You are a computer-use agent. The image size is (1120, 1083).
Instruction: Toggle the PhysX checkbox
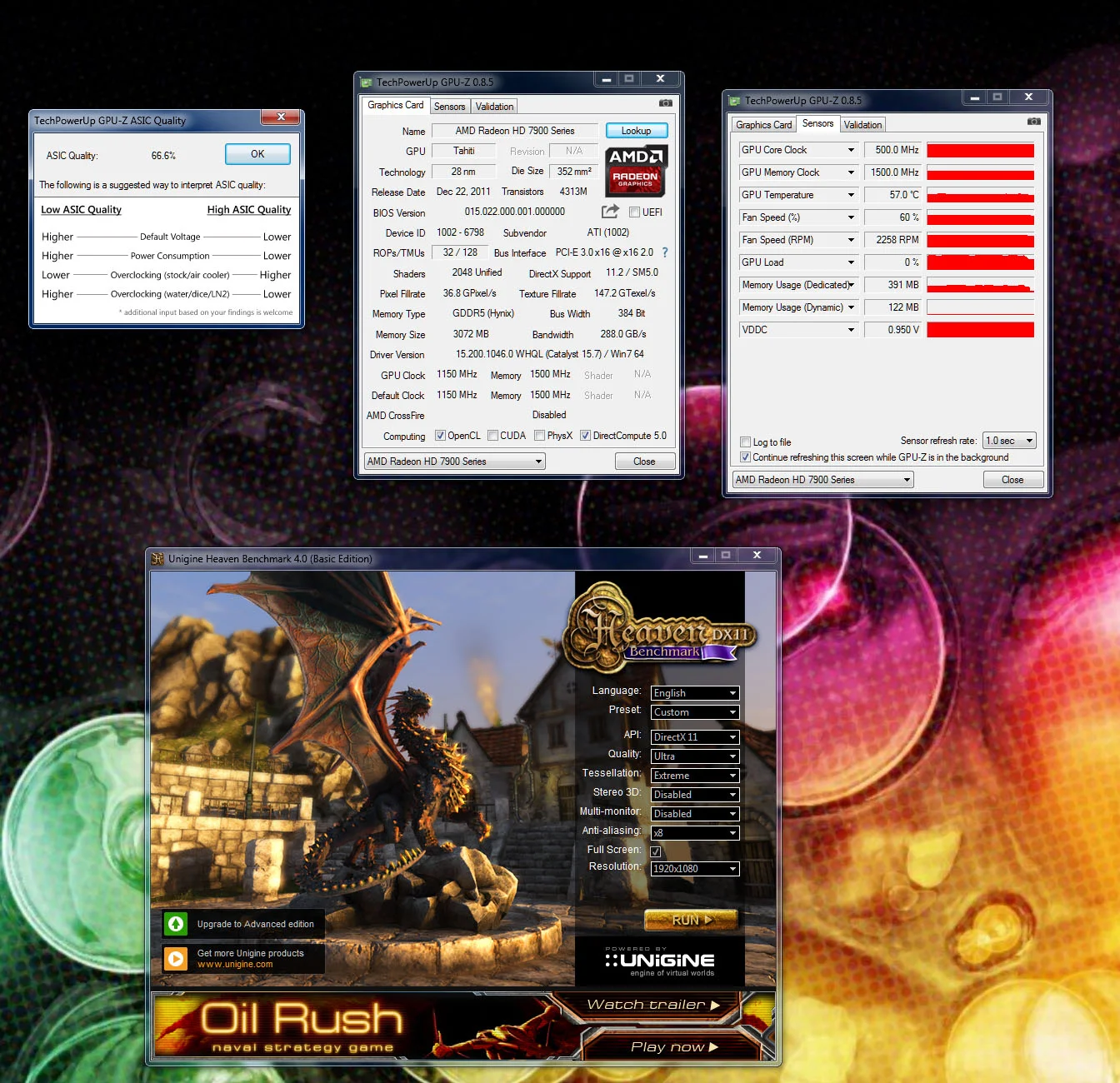pyautogui.click(x=539, y=436)
